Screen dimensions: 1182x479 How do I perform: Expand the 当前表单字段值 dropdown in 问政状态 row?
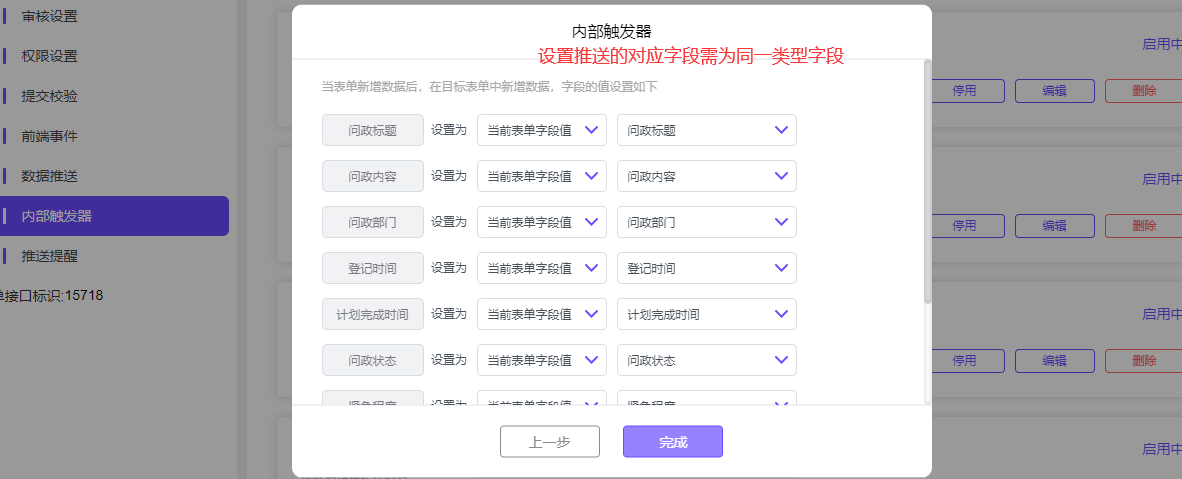point(541,360)
